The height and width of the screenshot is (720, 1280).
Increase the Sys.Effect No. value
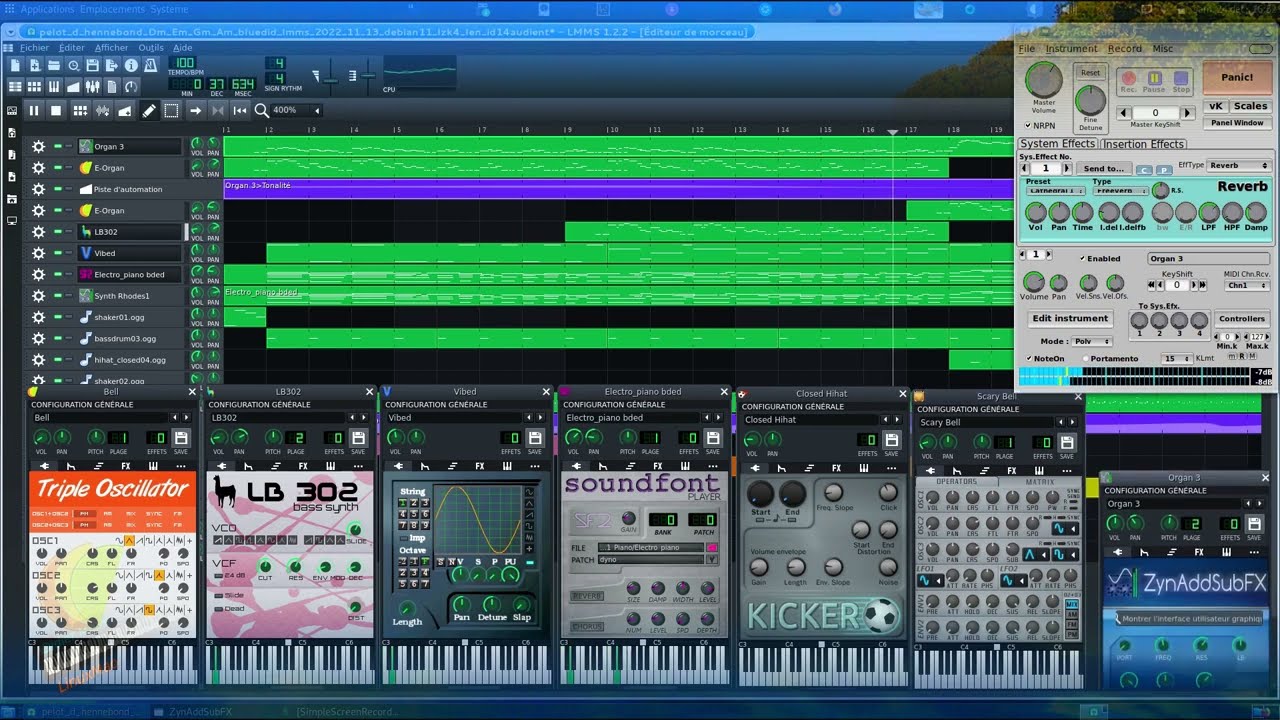pos(1067,169)
